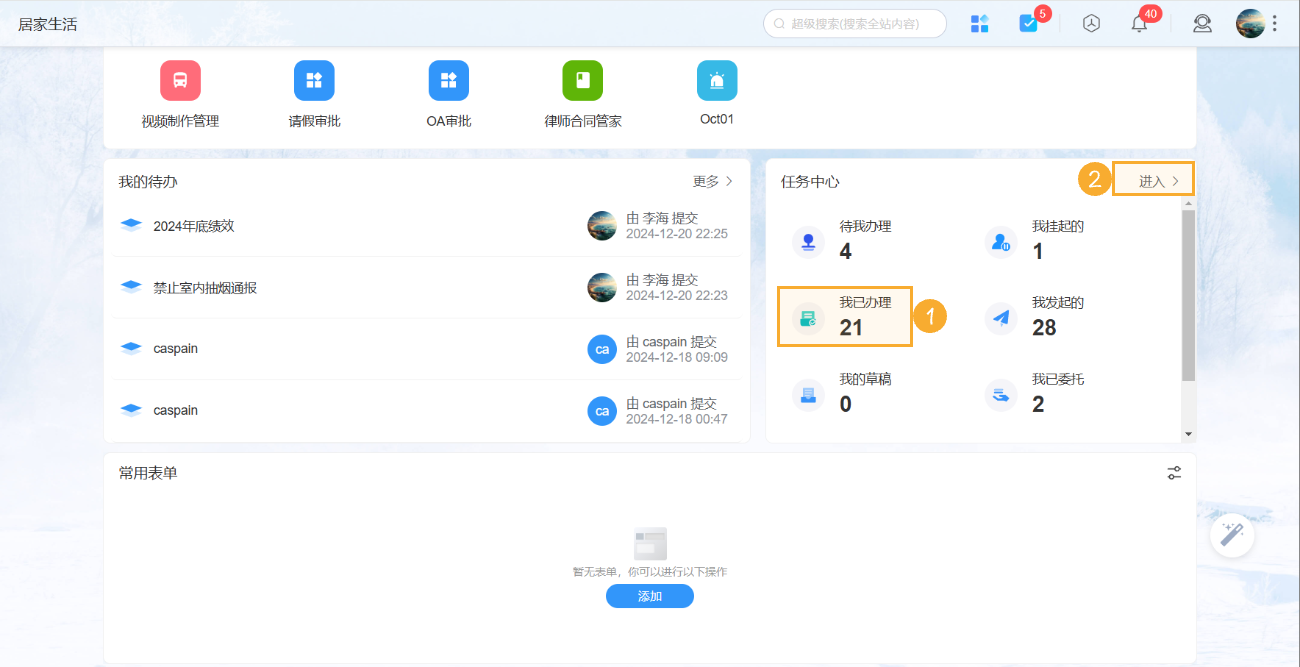
Task: Open the three-dot menu beside the avatar
Action: point(1274,24)
